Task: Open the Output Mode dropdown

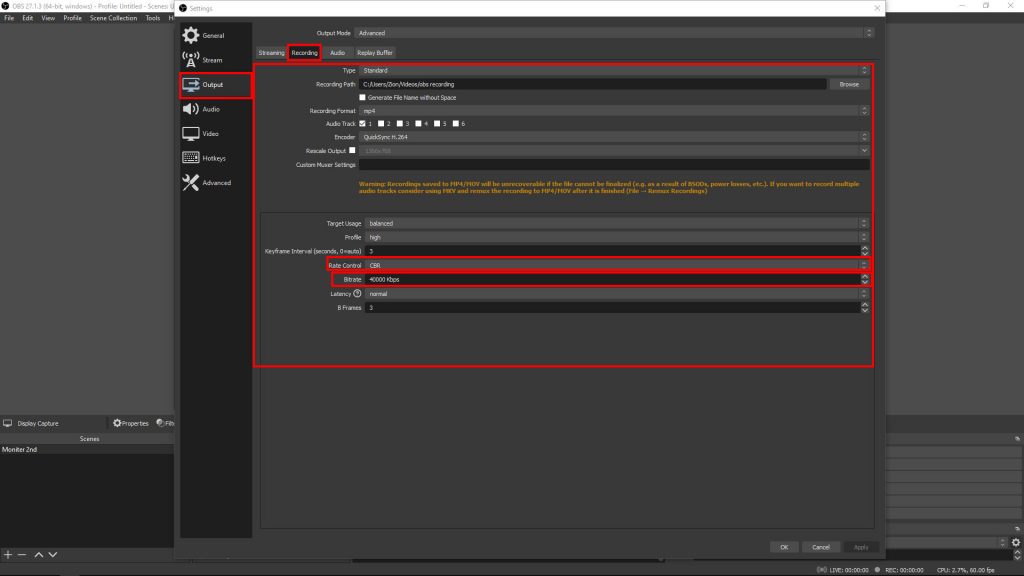Action: [614, 33]
